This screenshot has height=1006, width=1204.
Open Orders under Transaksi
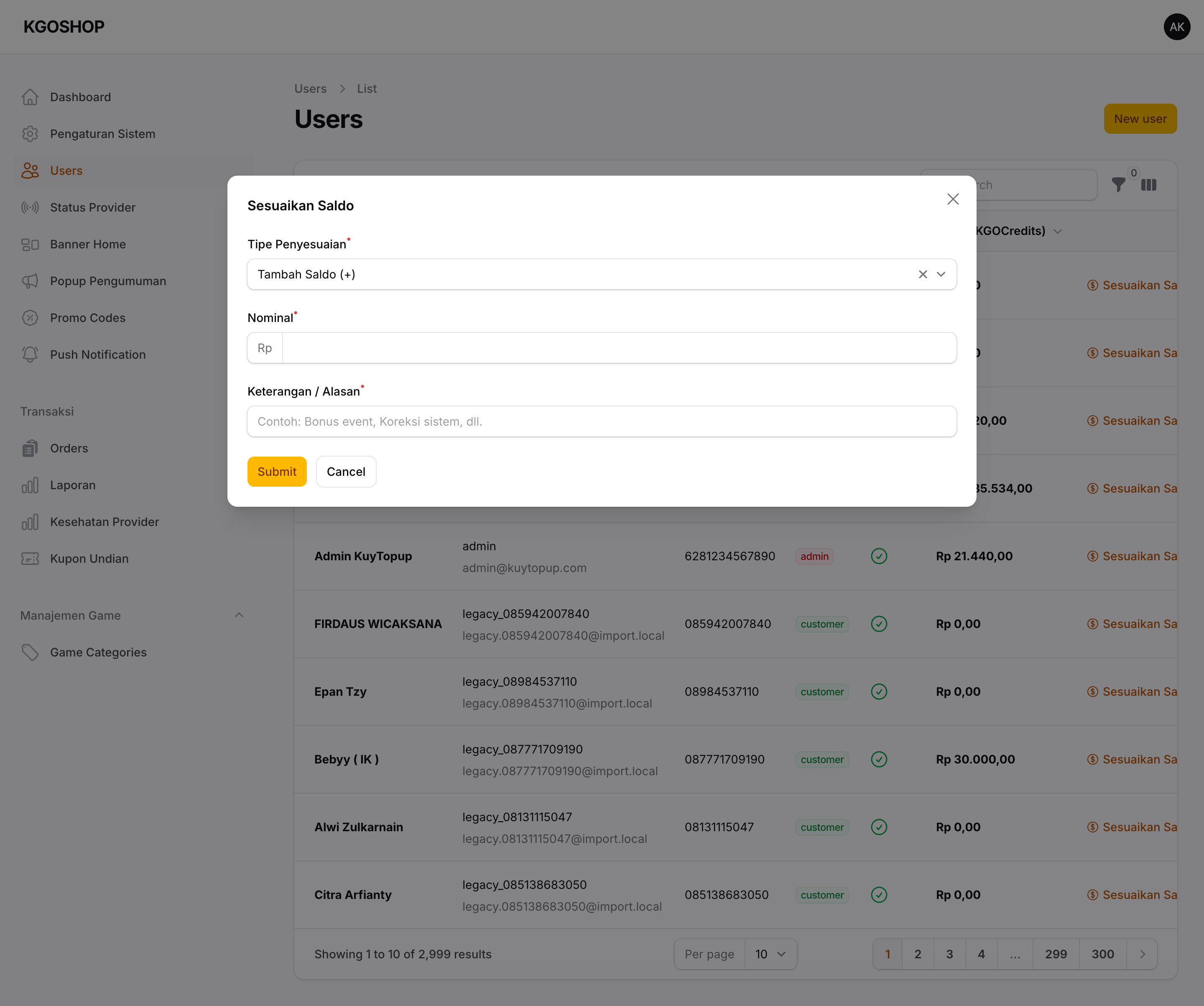(x=134, y=448)
